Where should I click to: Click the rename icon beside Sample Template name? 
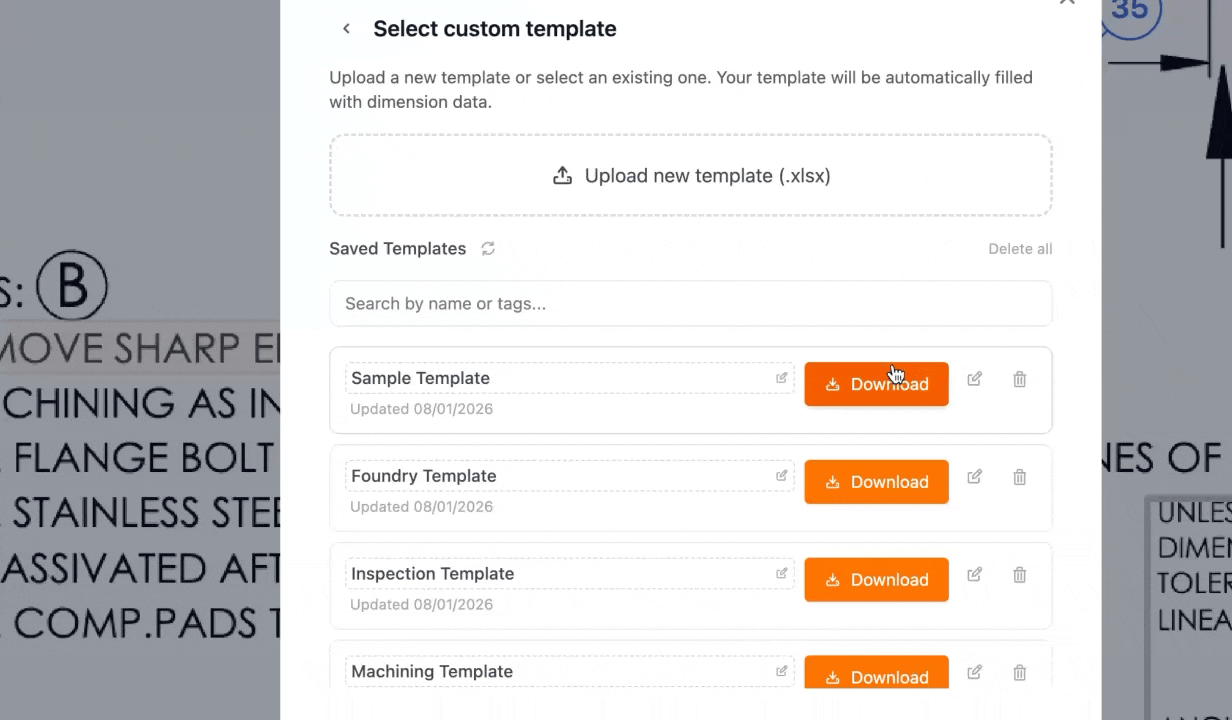(782, 377)
